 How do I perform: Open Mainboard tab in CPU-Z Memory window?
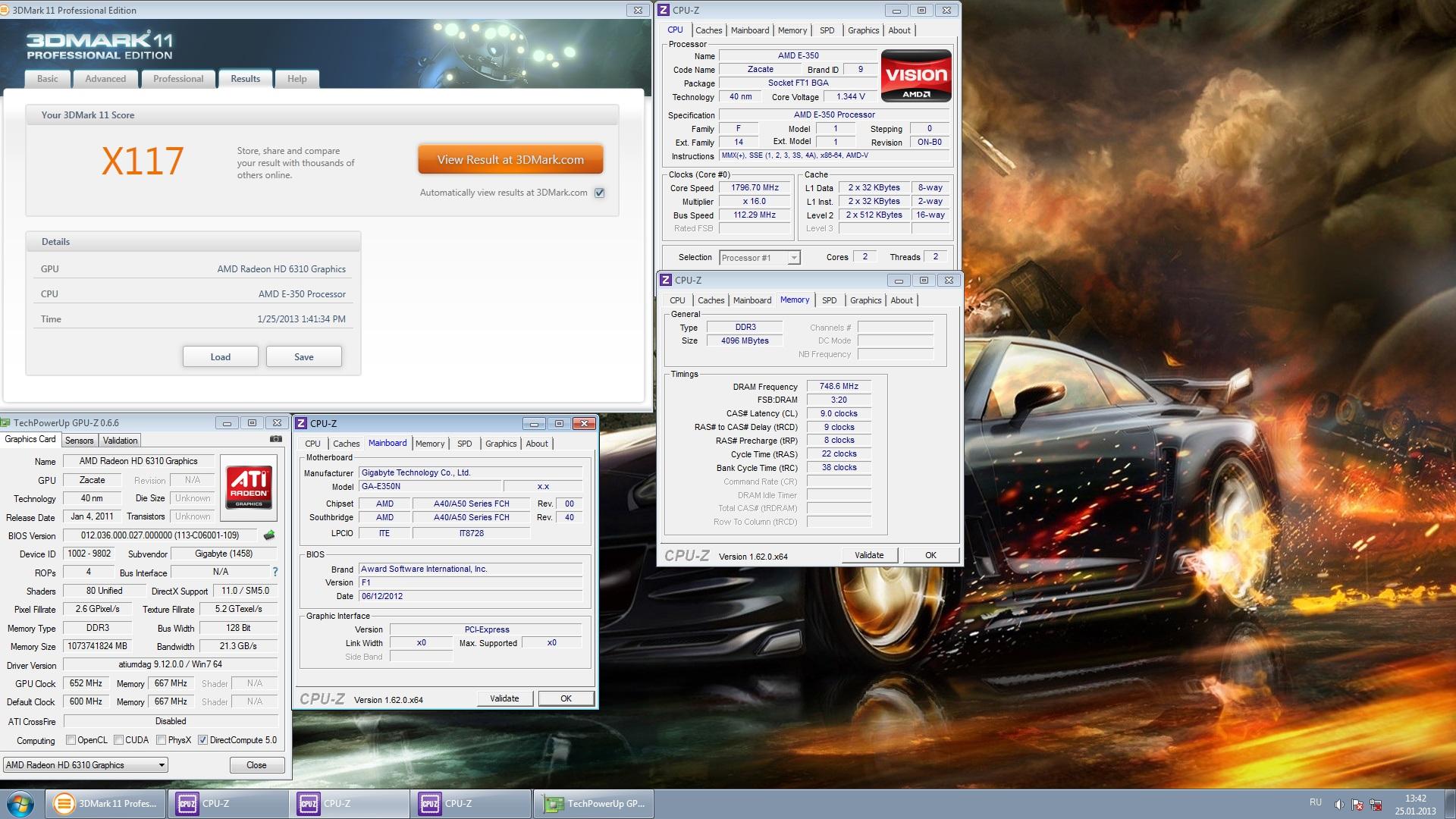752,300
